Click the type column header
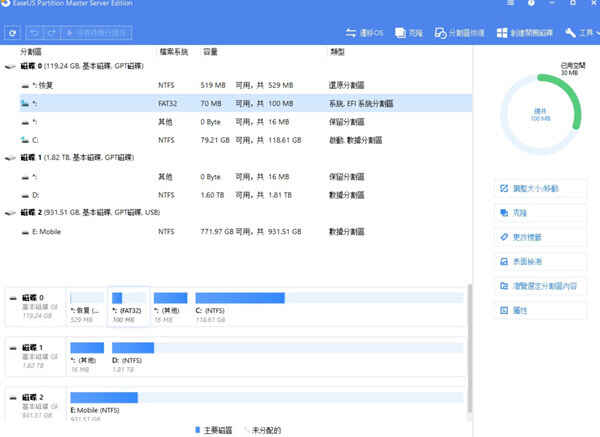600x437 pixels. click(x=337, y=52)
